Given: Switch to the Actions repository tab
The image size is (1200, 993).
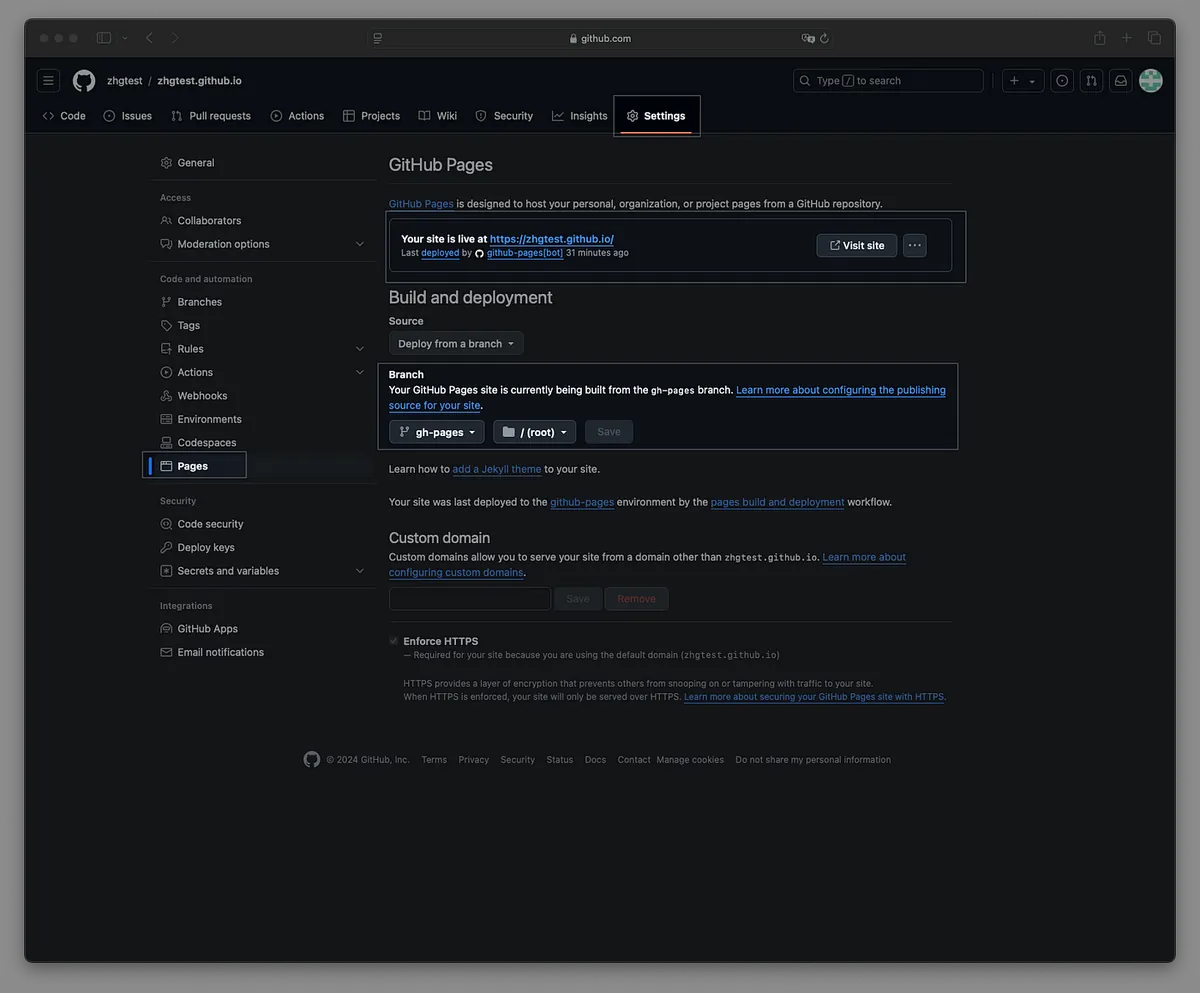Looking at the screenshot, I should coord(297,116).
